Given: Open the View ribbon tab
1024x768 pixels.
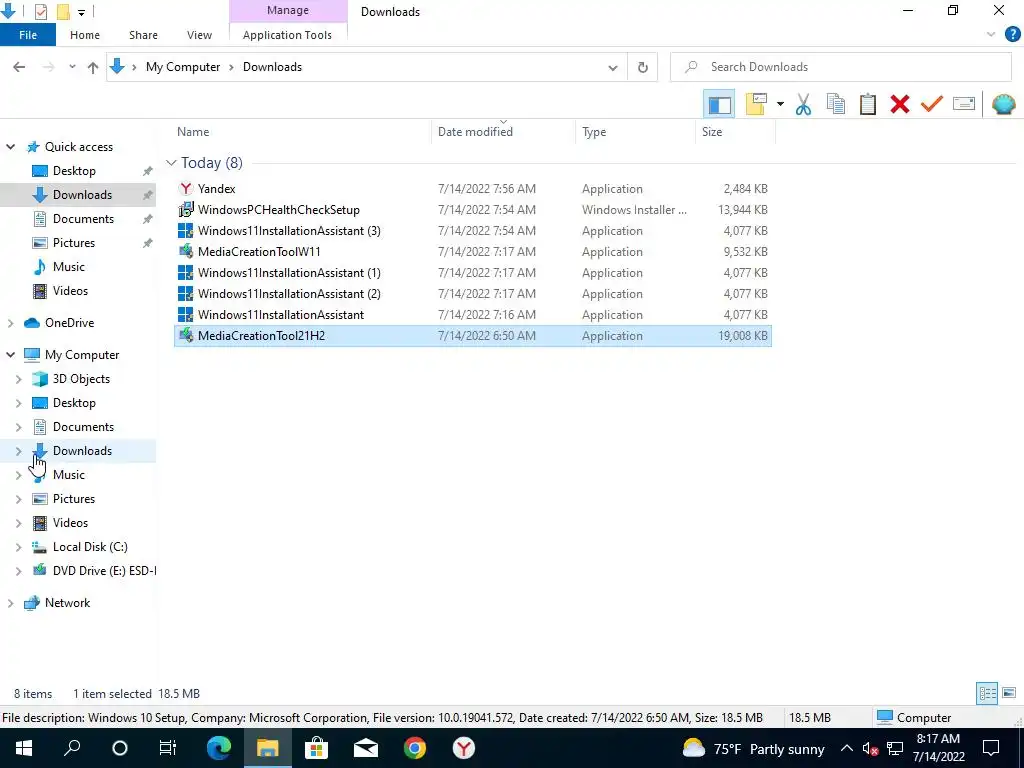Looking at the screenshot, I should (199, 35).
